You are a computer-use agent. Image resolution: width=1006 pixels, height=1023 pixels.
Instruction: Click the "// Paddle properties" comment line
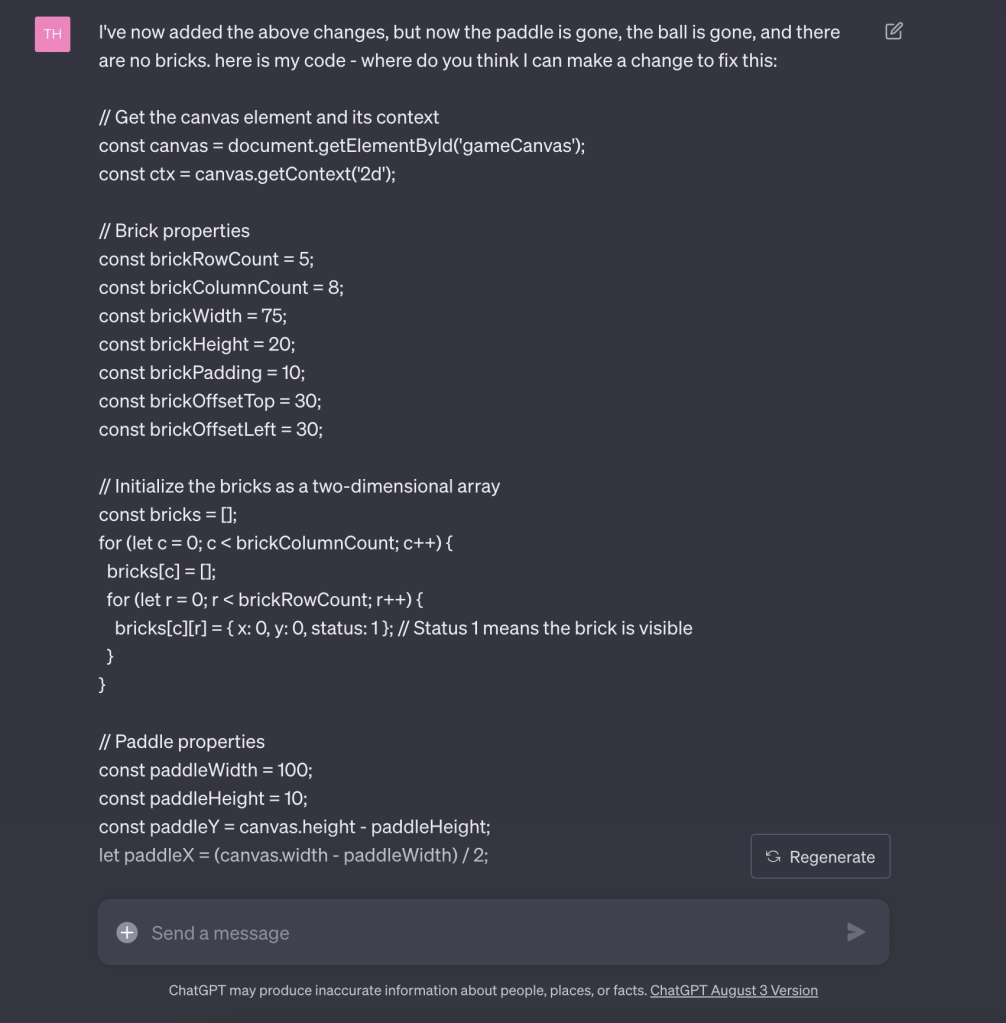(182, 742)
